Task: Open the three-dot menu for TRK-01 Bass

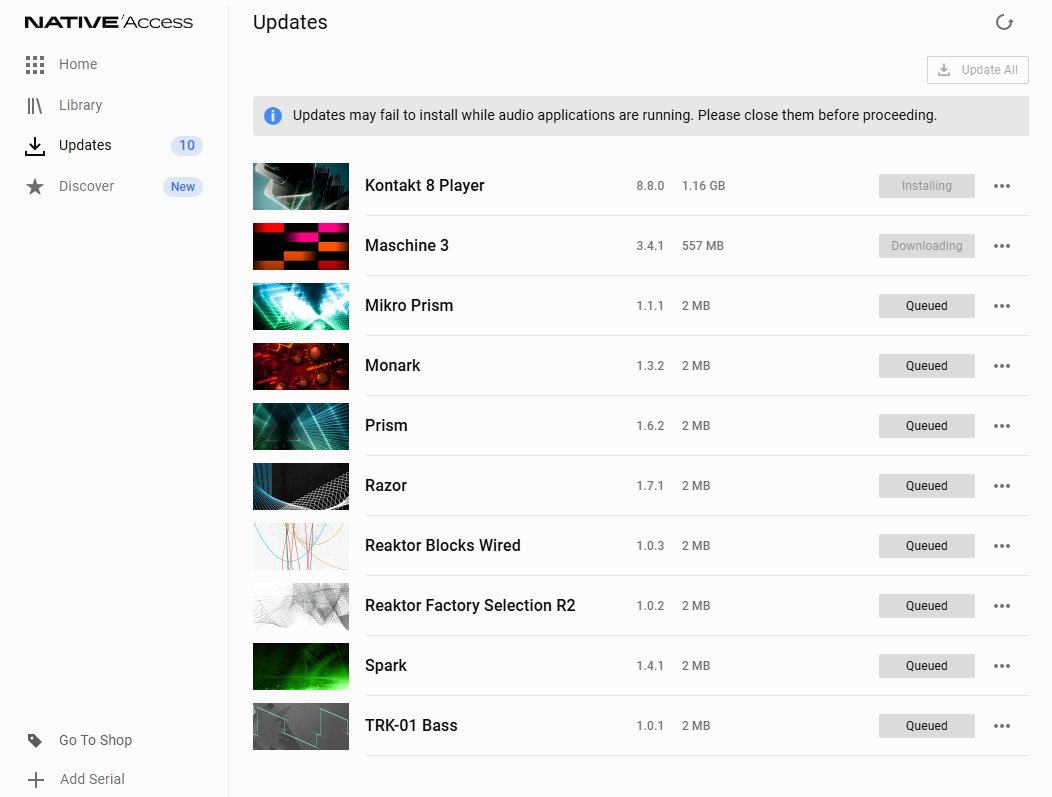Action: [x=1002, y=726]
